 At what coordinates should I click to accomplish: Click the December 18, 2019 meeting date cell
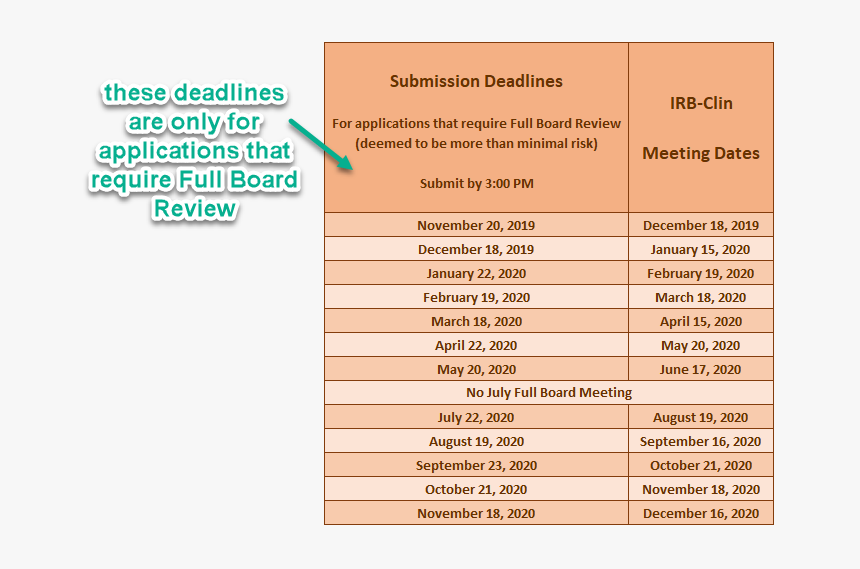[700, 225]
